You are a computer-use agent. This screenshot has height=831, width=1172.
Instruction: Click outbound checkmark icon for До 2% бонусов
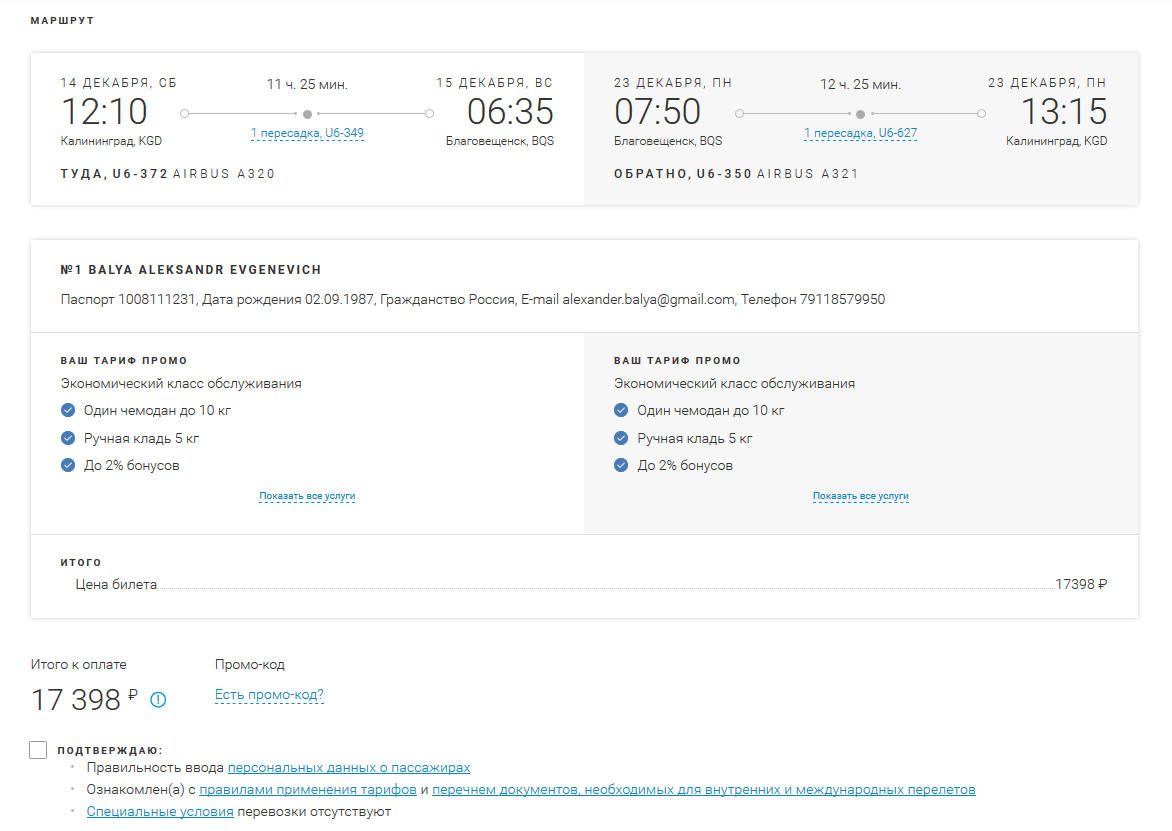pos(68,465)
